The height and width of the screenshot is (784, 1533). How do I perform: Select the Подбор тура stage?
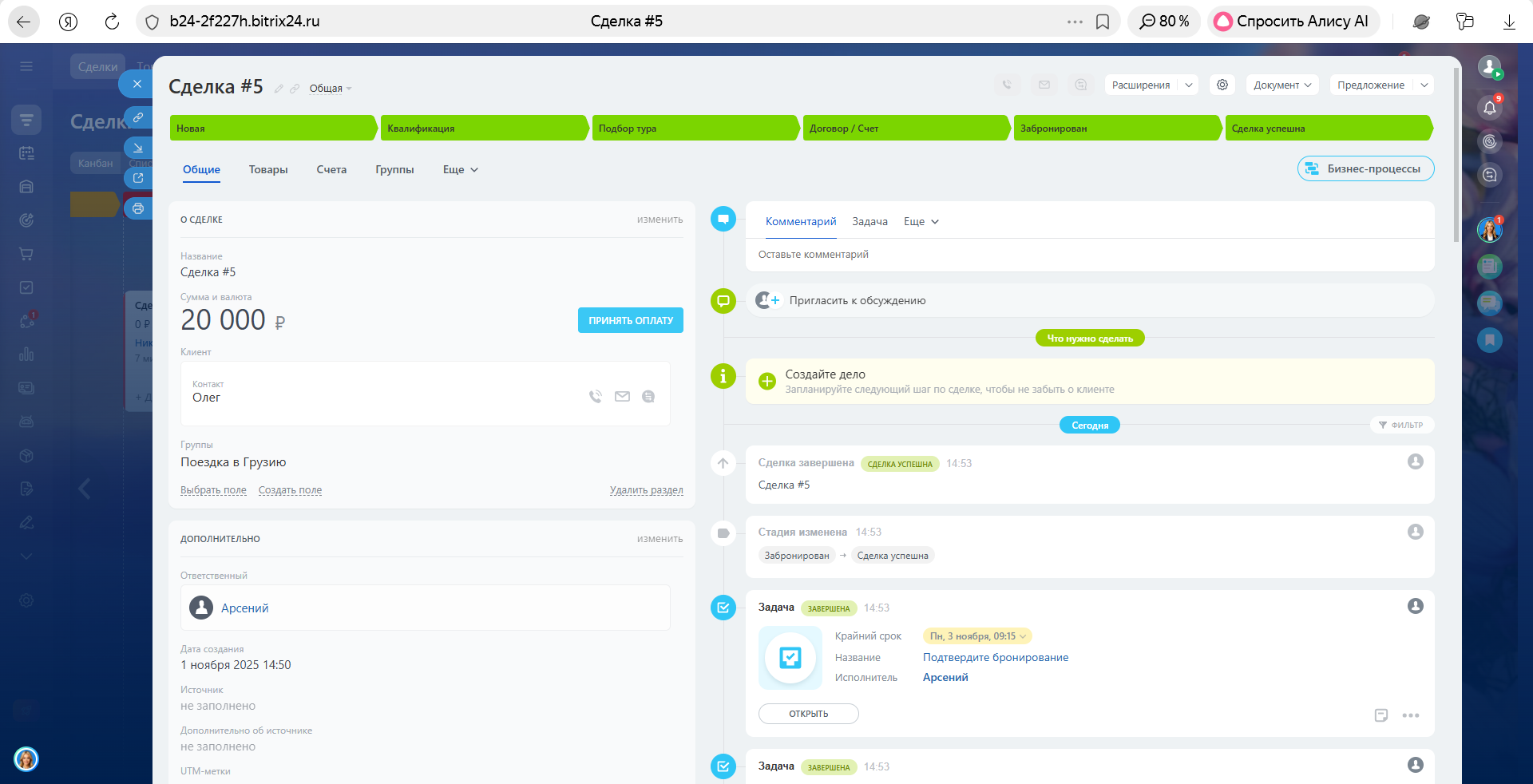(x=695, y=128)
